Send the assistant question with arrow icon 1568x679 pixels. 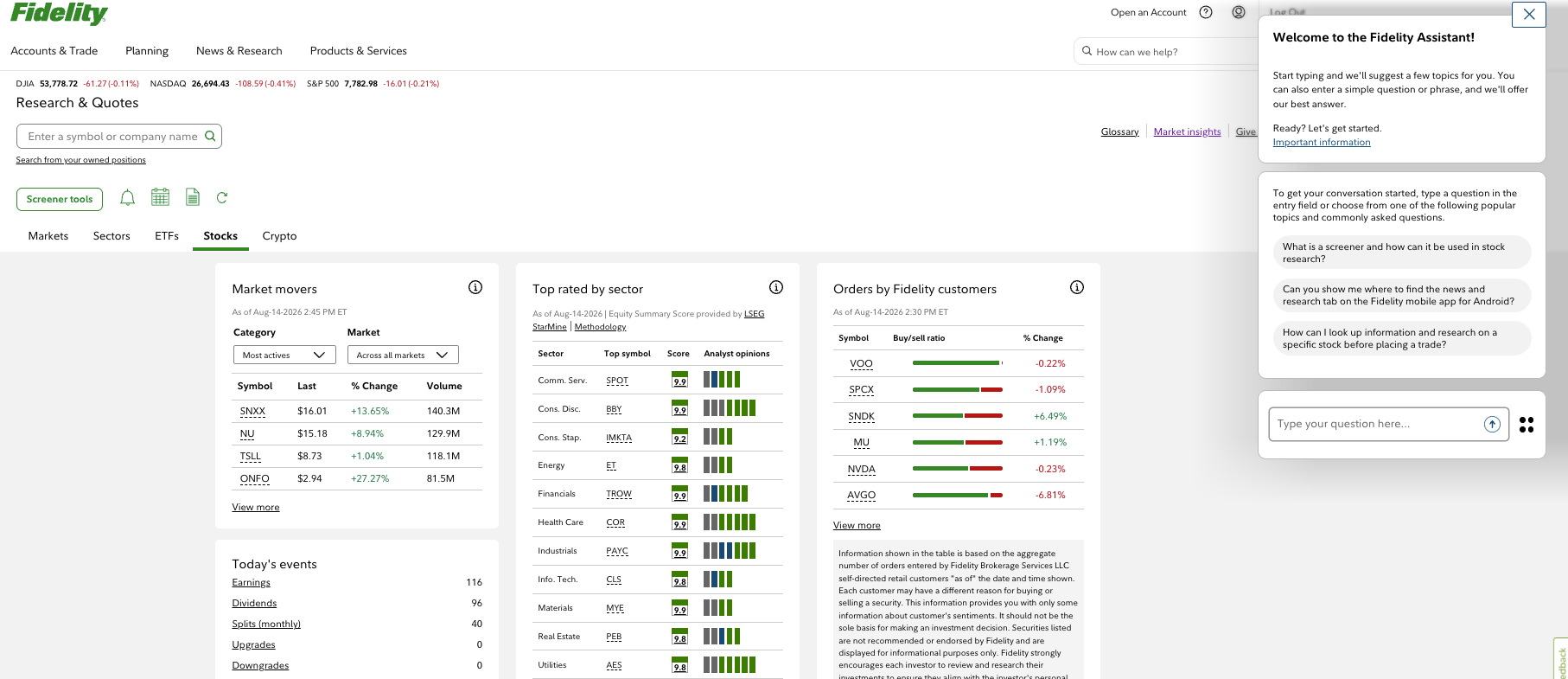pos(1492,424)
